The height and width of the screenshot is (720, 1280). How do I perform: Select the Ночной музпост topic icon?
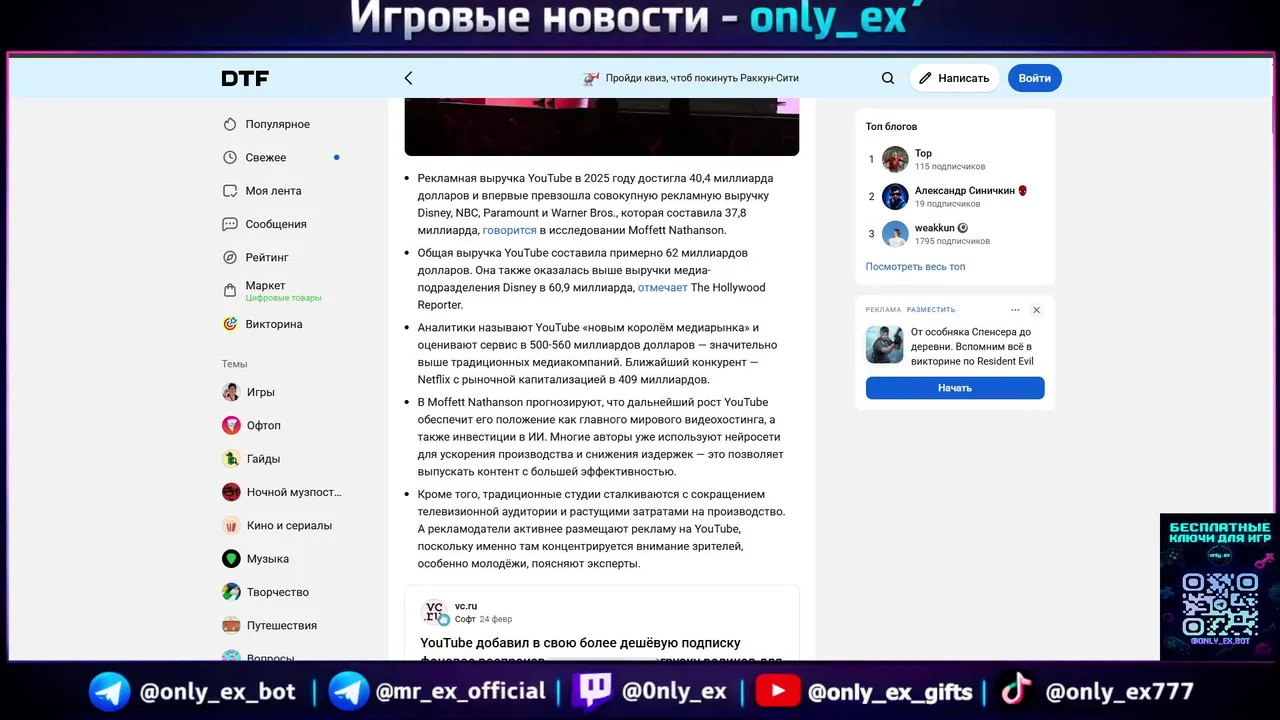[231, 492]
